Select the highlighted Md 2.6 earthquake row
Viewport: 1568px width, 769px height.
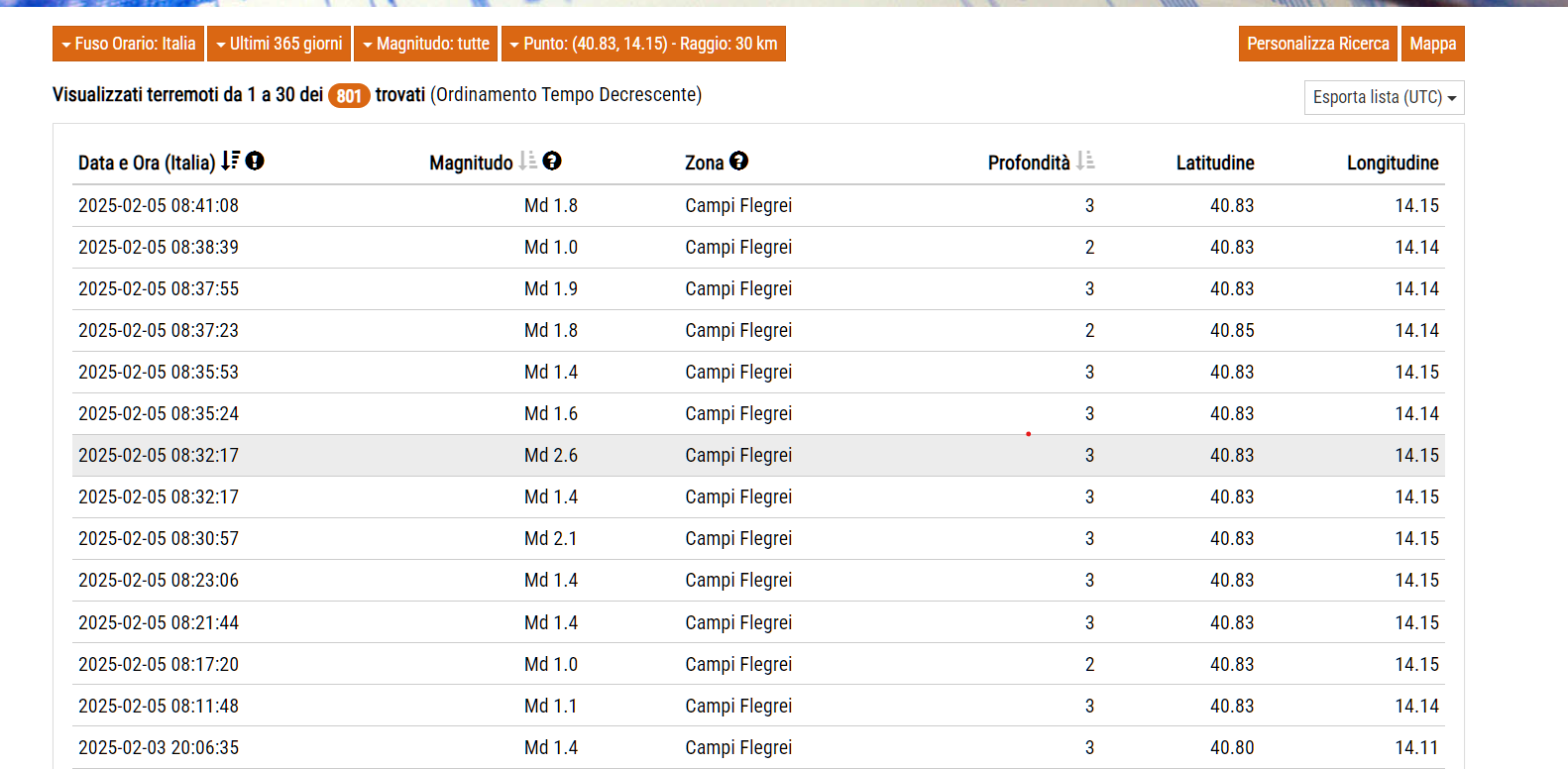tap(159, 456)
